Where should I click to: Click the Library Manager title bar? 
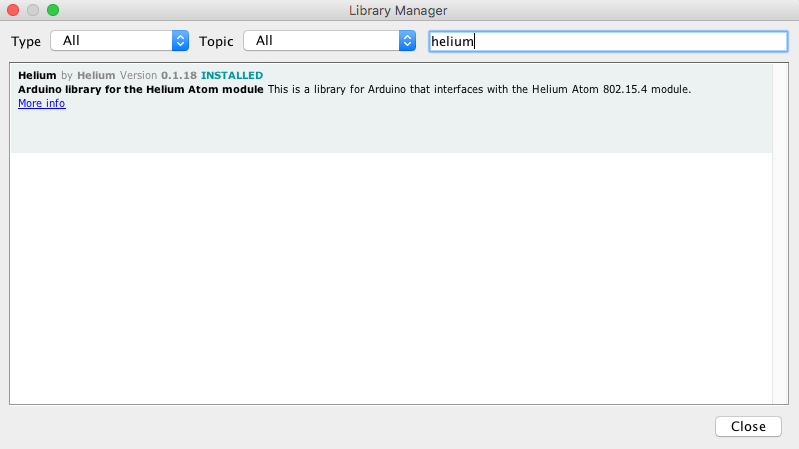coord(399,10)
